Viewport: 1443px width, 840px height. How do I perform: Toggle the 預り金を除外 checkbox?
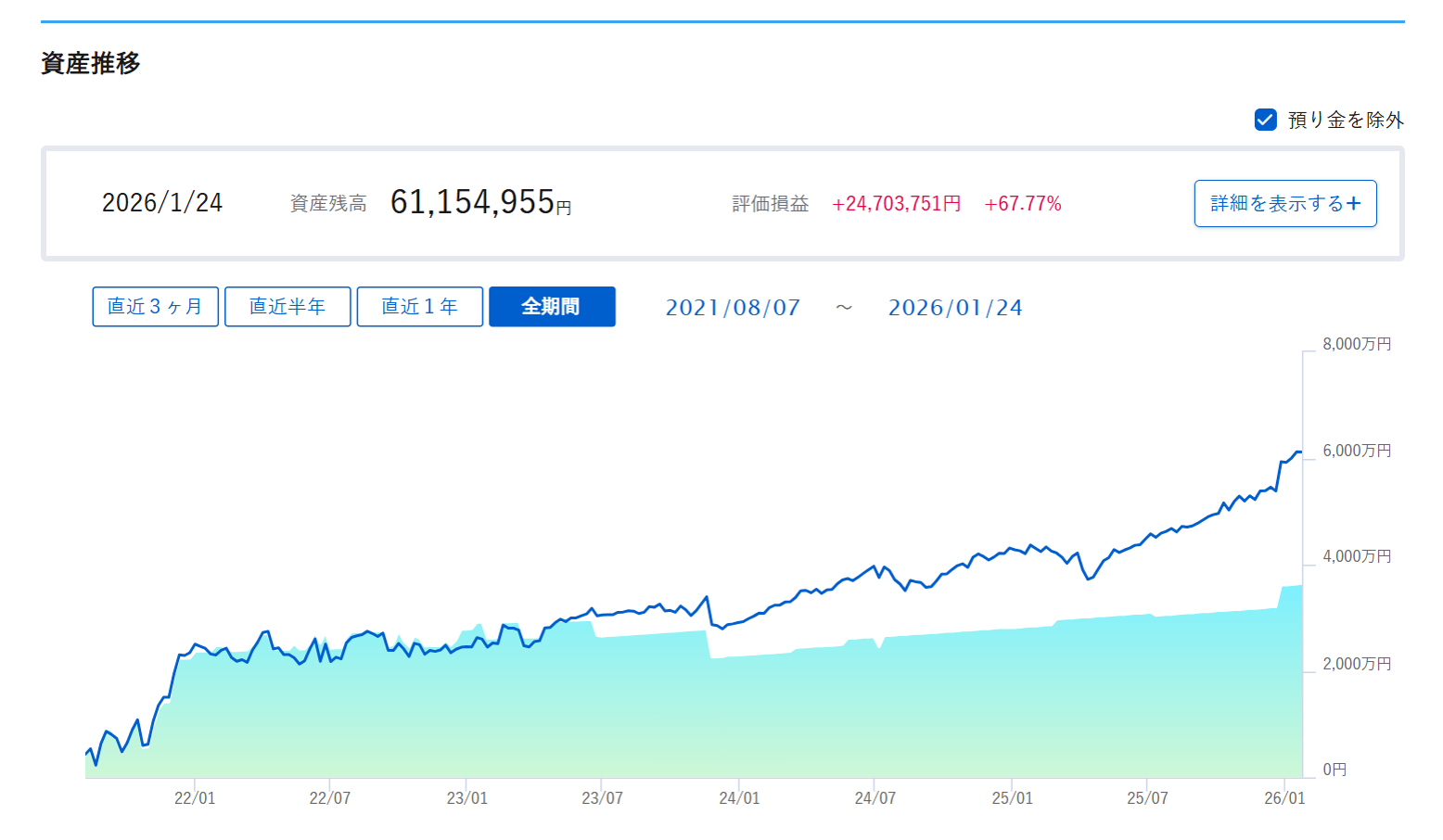tap(1266, 120)
